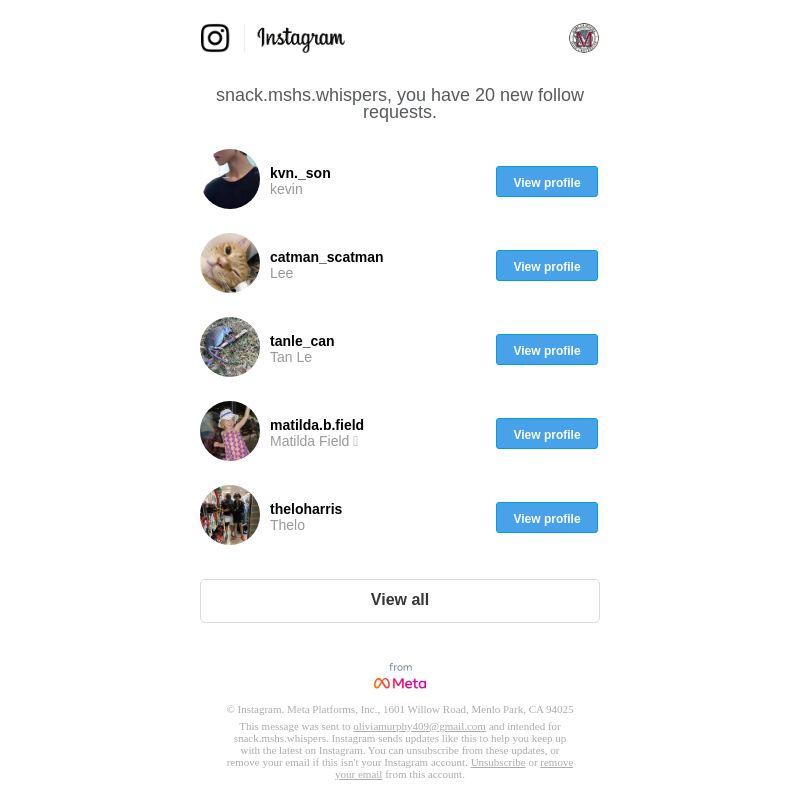View profile of theloharris
Image resolution: width=800 pixels, height=803 pixels.
click(x=547, y=518)
